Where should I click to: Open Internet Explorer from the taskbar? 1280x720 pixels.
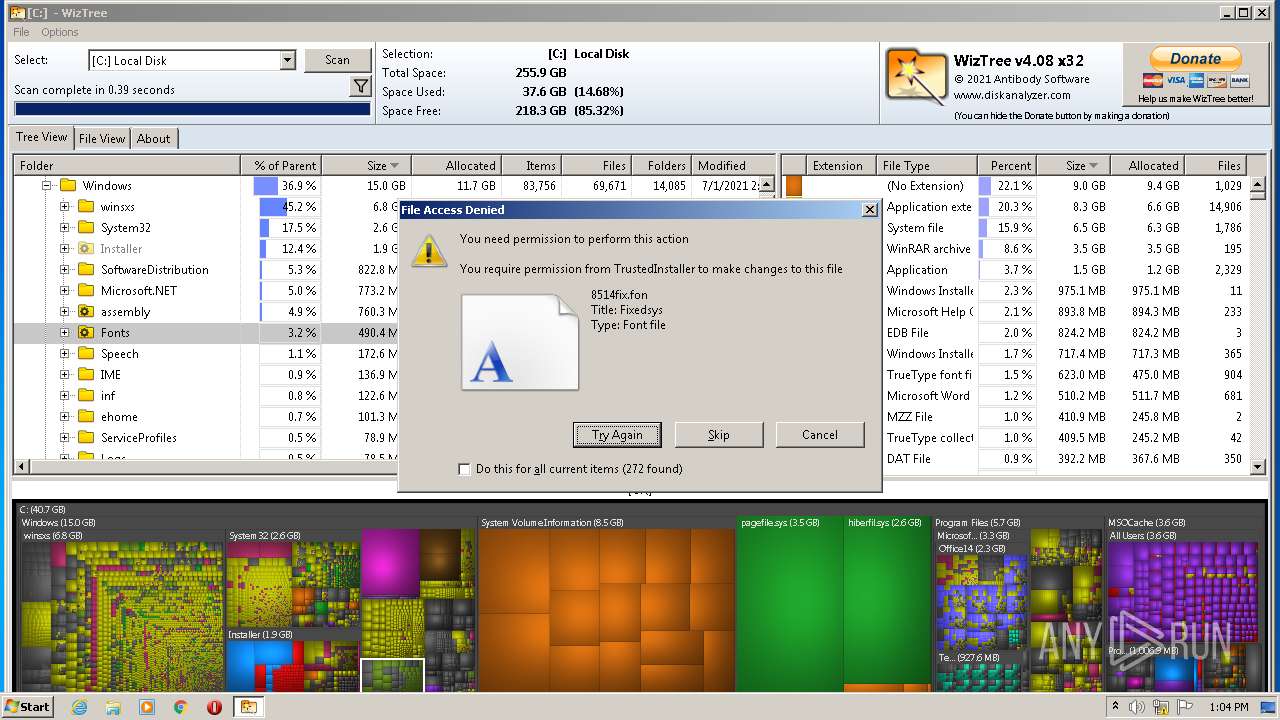80,707
